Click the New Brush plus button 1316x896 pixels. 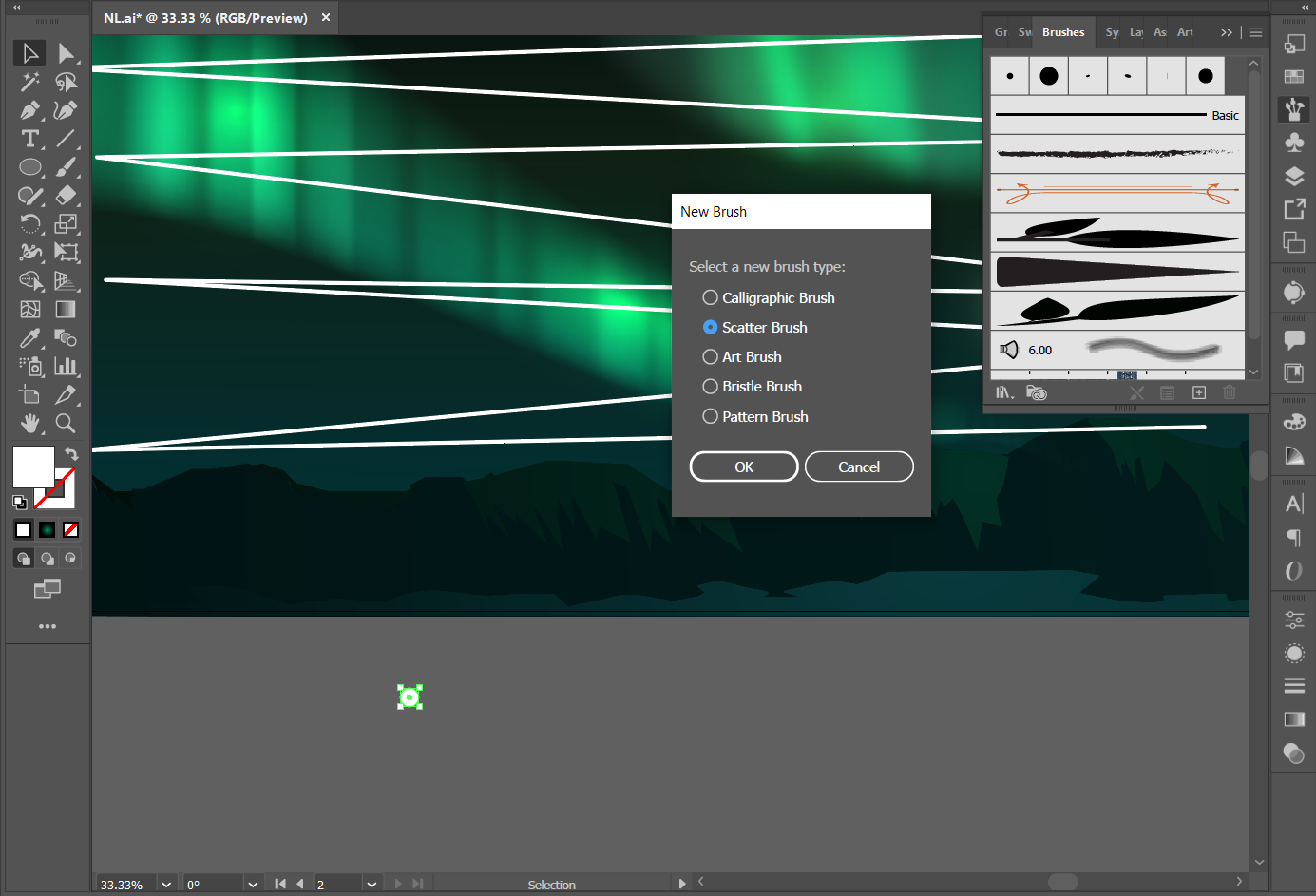[1199, 392]
